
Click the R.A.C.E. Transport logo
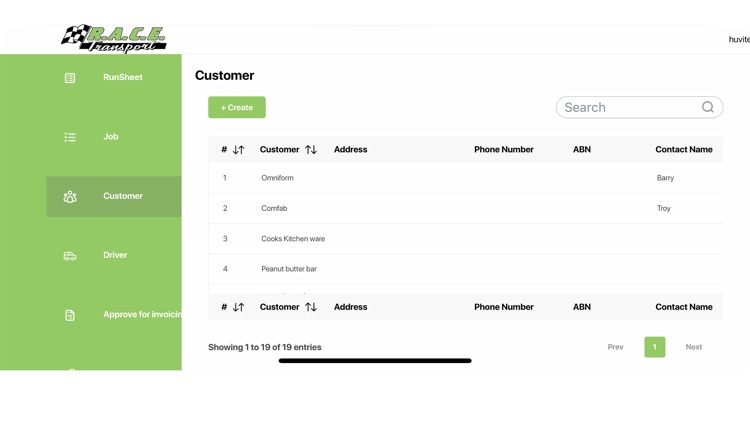[x=113, y=39]
